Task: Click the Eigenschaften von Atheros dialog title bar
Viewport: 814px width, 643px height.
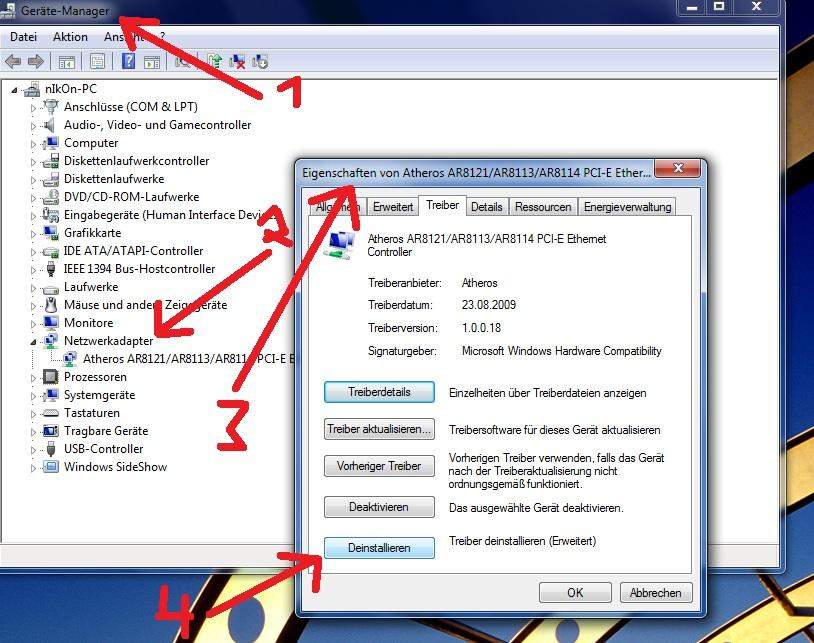Action: click(x=477, y=172)
